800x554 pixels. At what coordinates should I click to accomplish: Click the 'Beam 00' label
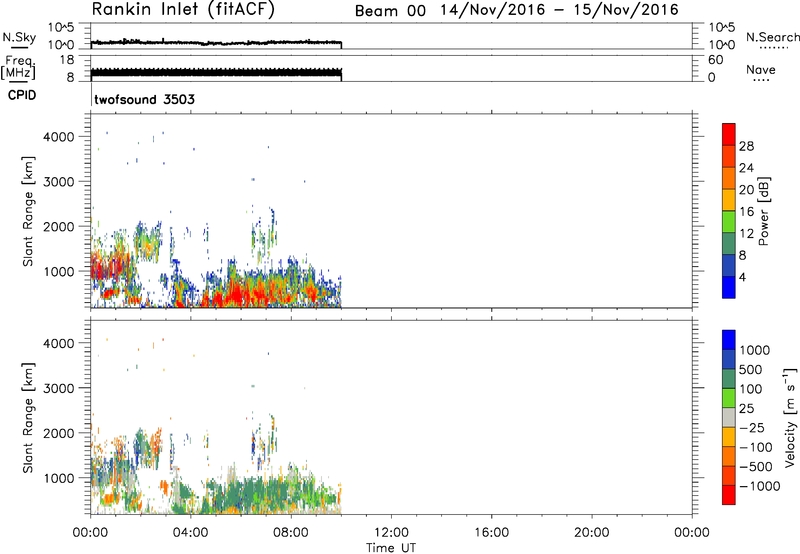[x=390, y=11]
